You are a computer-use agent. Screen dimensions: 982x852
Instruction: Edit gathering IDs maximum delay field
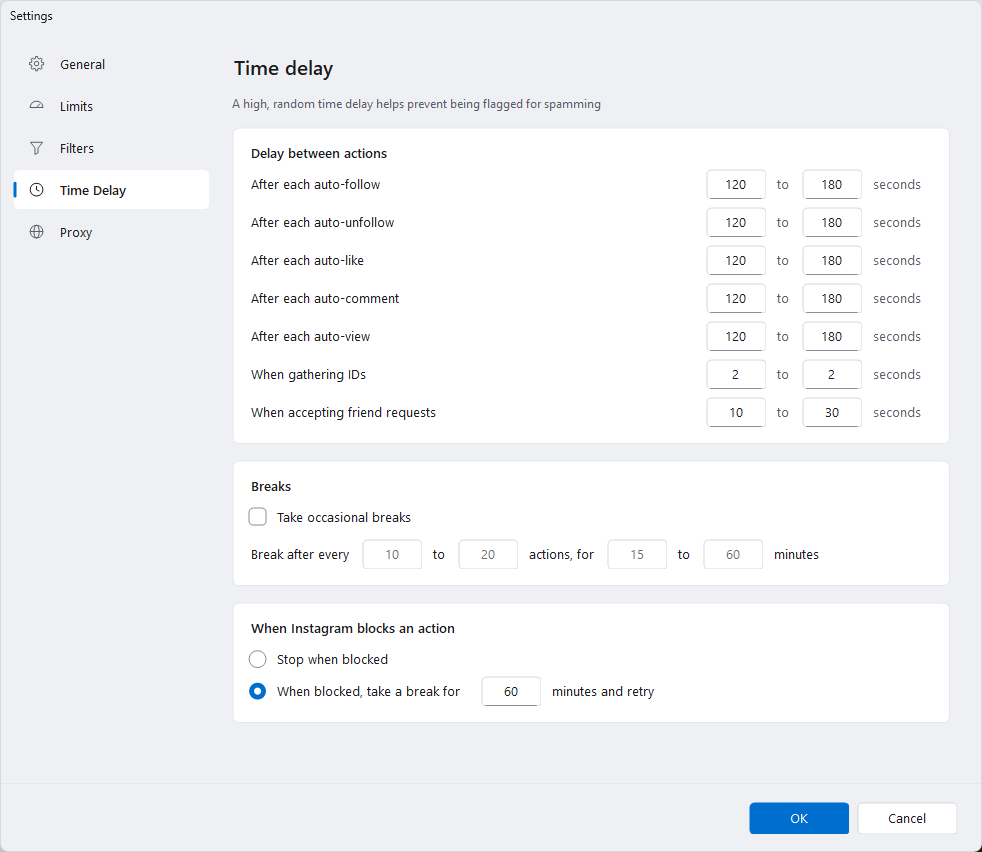coord(832,375)
